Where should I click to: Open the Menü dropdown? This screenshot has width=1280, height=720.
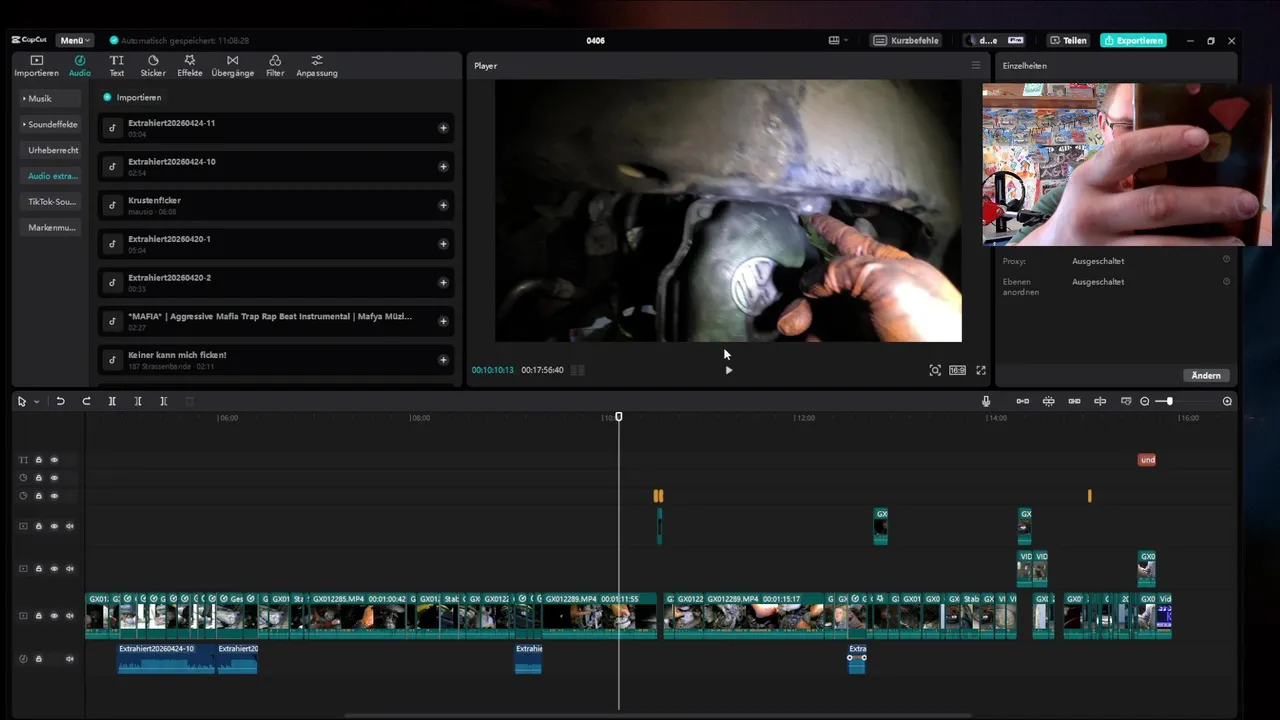pyautogui.click(x=75, y=40)
